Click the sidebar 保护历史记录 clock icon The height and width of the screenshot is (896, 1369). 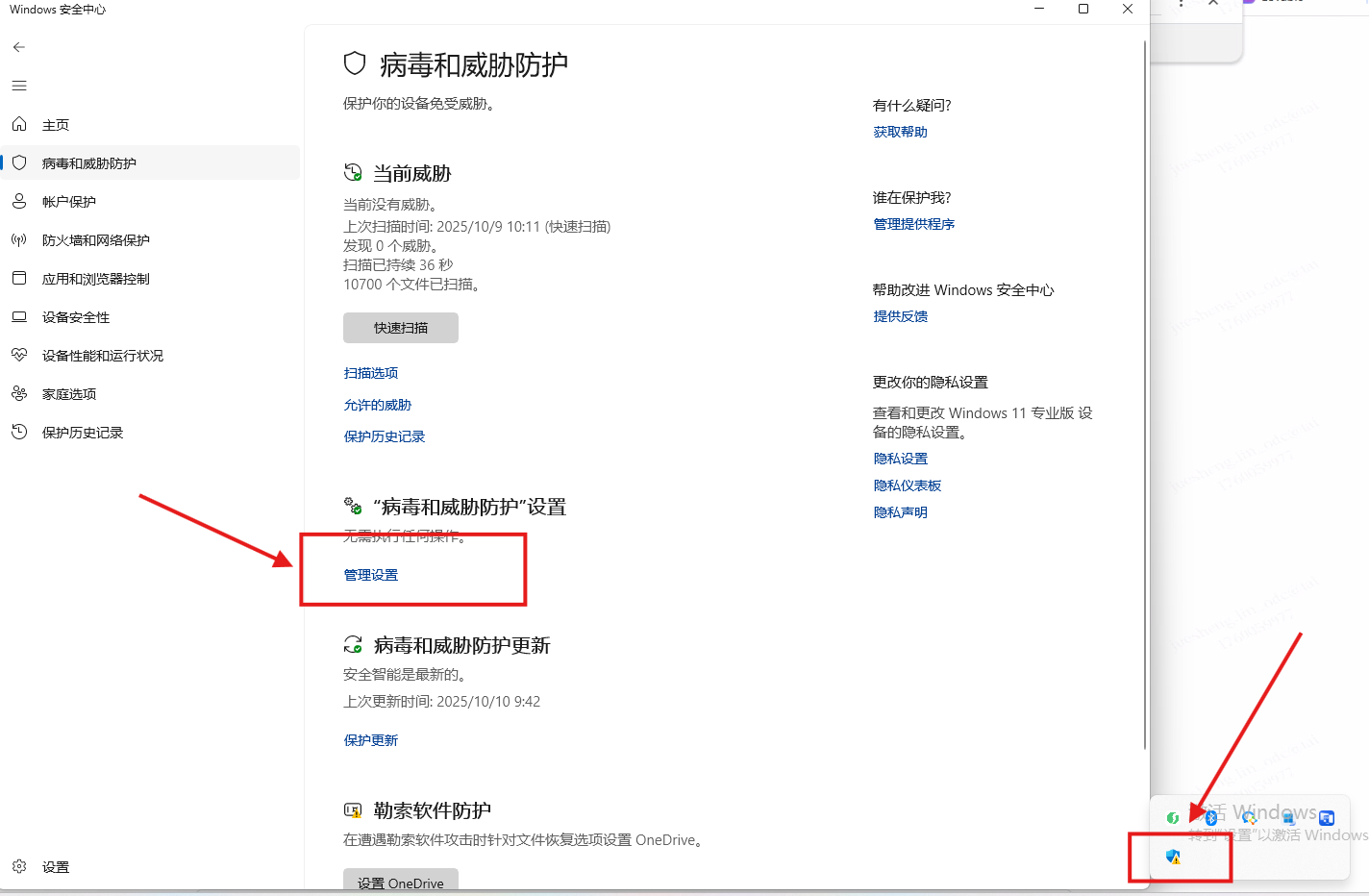click(x=19, y=432)
